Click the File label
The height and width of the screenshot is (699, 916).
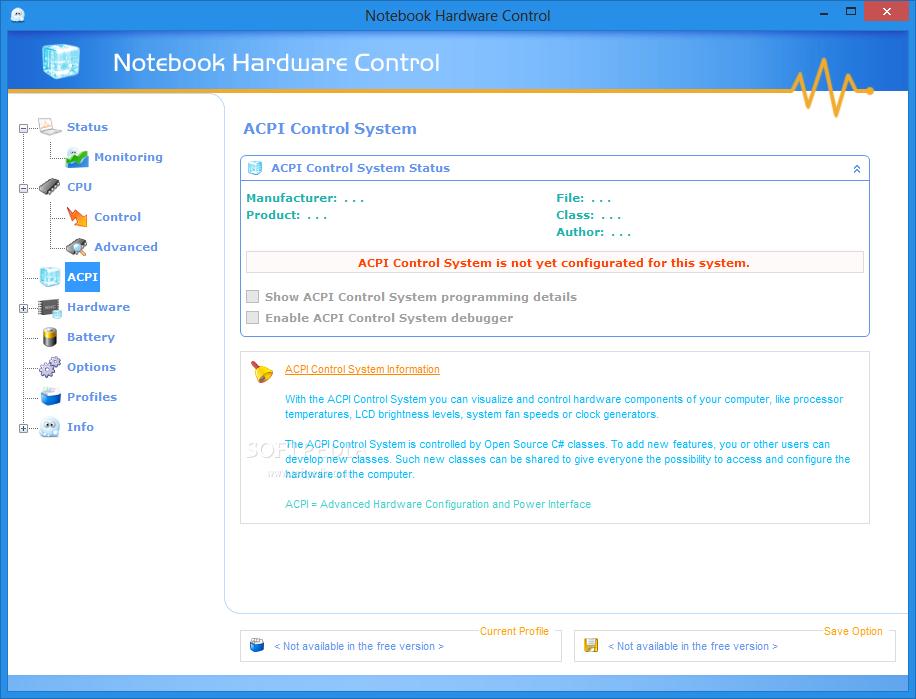click(570, 198)
